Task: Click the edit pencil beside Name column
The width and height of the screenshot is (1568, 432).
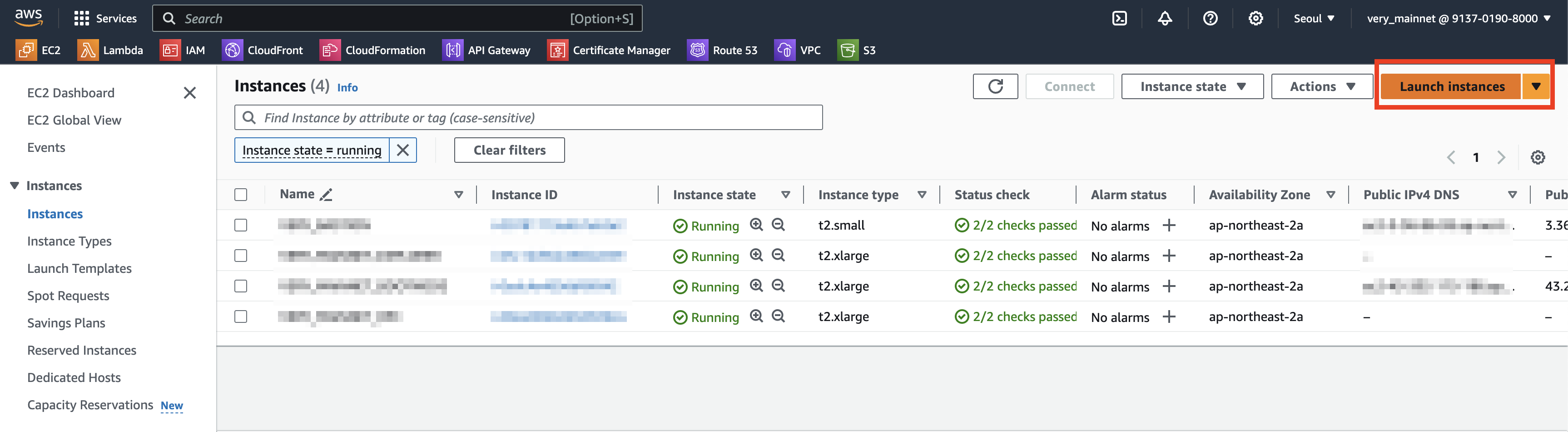Action: pyautogui.click(x=326, y=195)
